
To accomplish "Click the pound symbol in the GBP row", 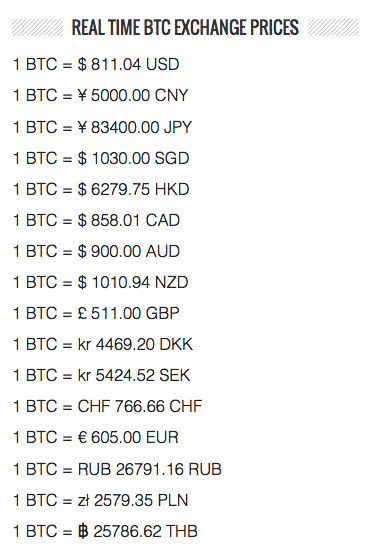I will point(82,313).
